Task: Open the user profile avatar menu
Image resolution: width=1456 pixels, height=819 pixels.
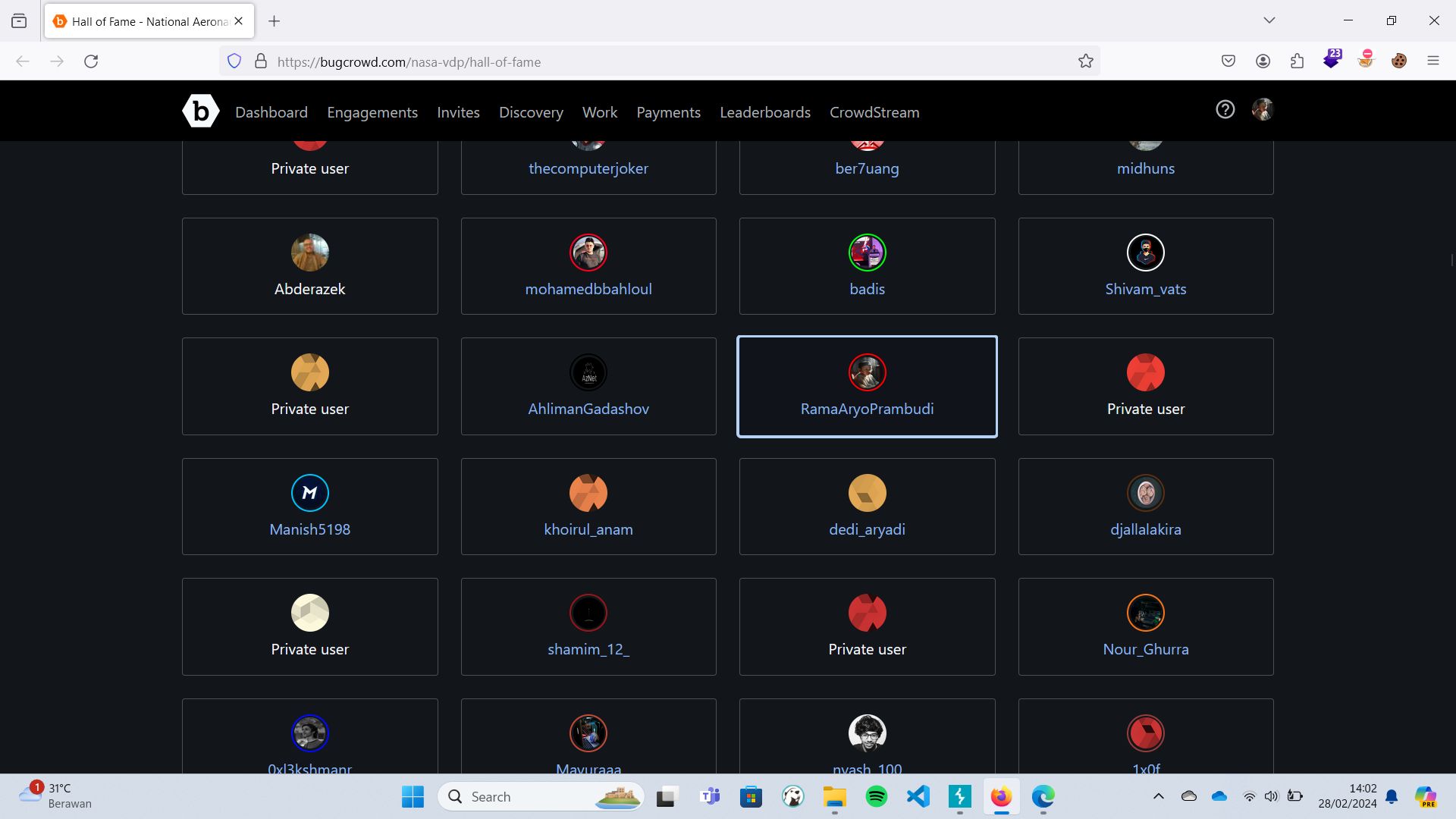Action: (1263, 110)
